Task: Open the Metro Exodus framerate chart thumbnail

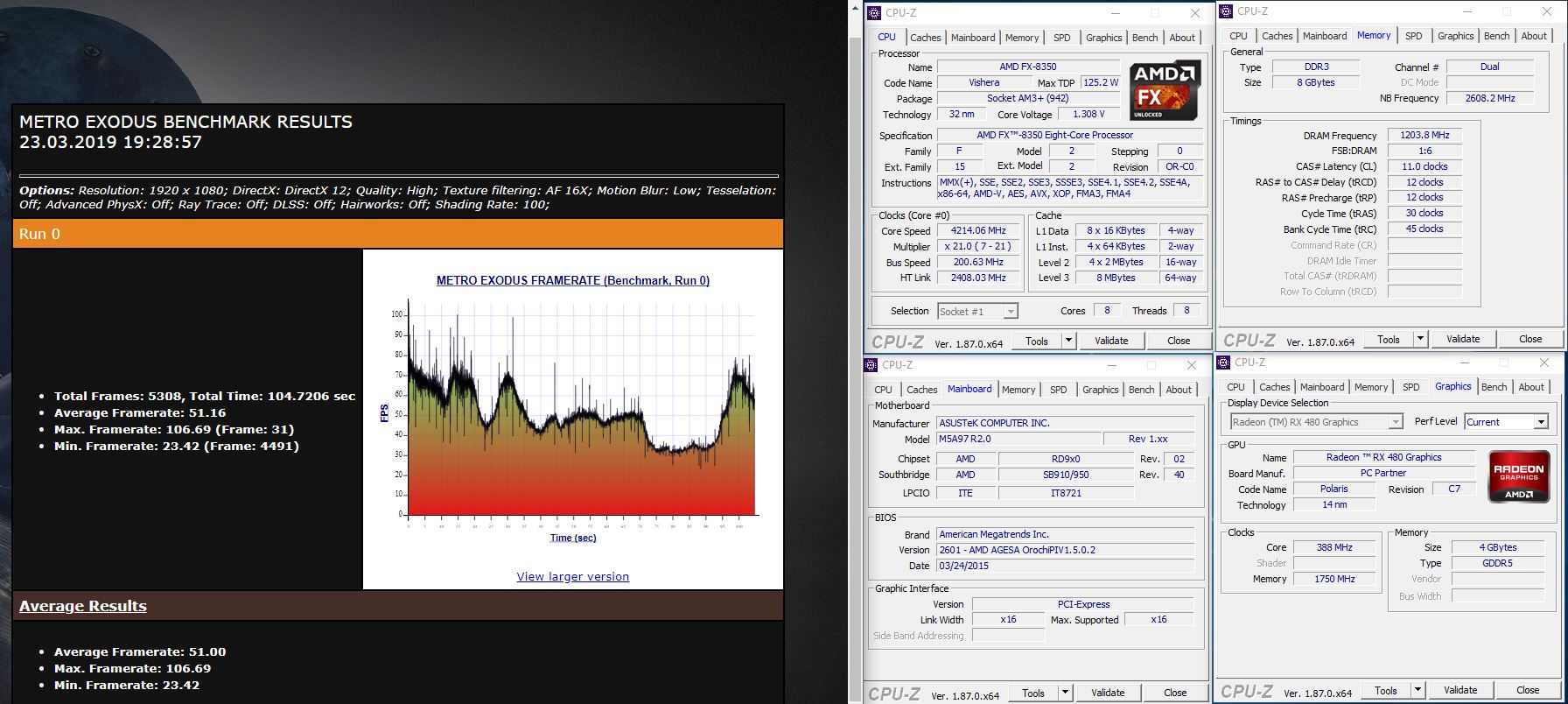Action: tap(573, 409)
